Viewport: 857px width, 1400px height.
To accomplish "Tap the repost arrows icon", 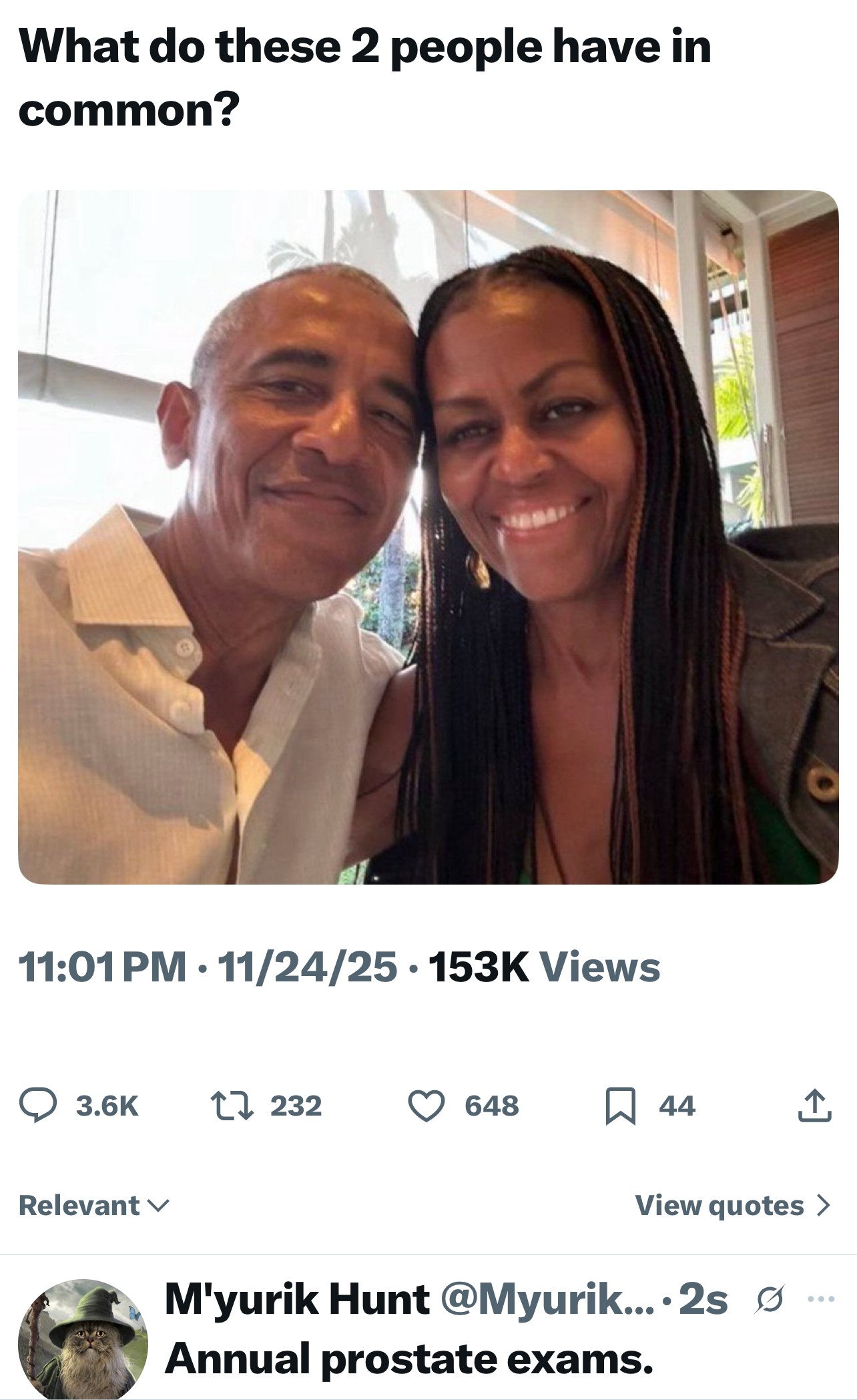I will point(232,1106).
